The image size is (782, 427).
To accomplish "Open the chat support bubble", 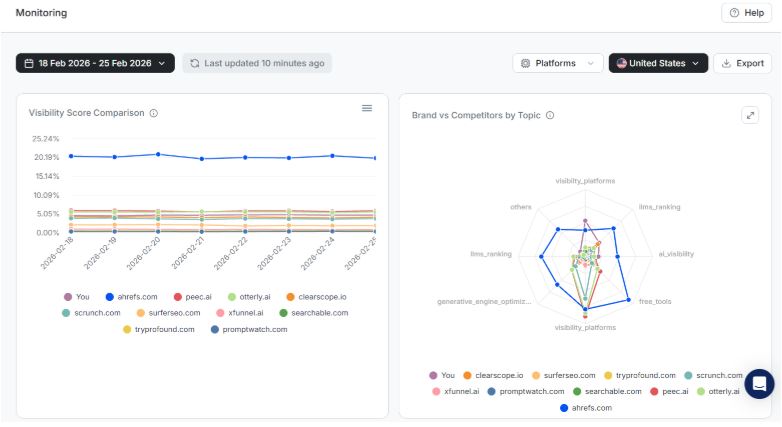I will [x=759, y=384].
